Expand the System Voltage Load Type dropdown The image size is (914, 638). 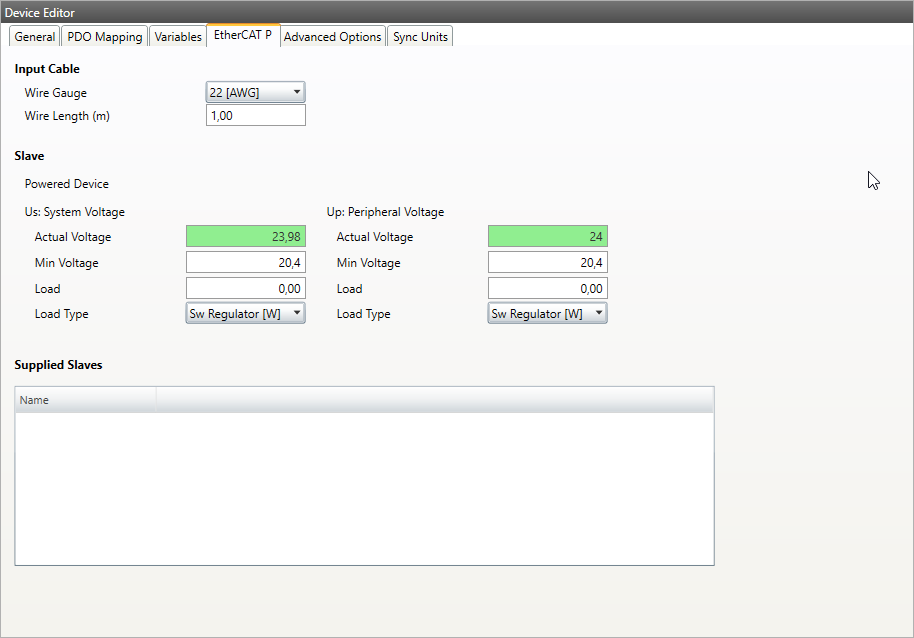(x=245, y=313)
